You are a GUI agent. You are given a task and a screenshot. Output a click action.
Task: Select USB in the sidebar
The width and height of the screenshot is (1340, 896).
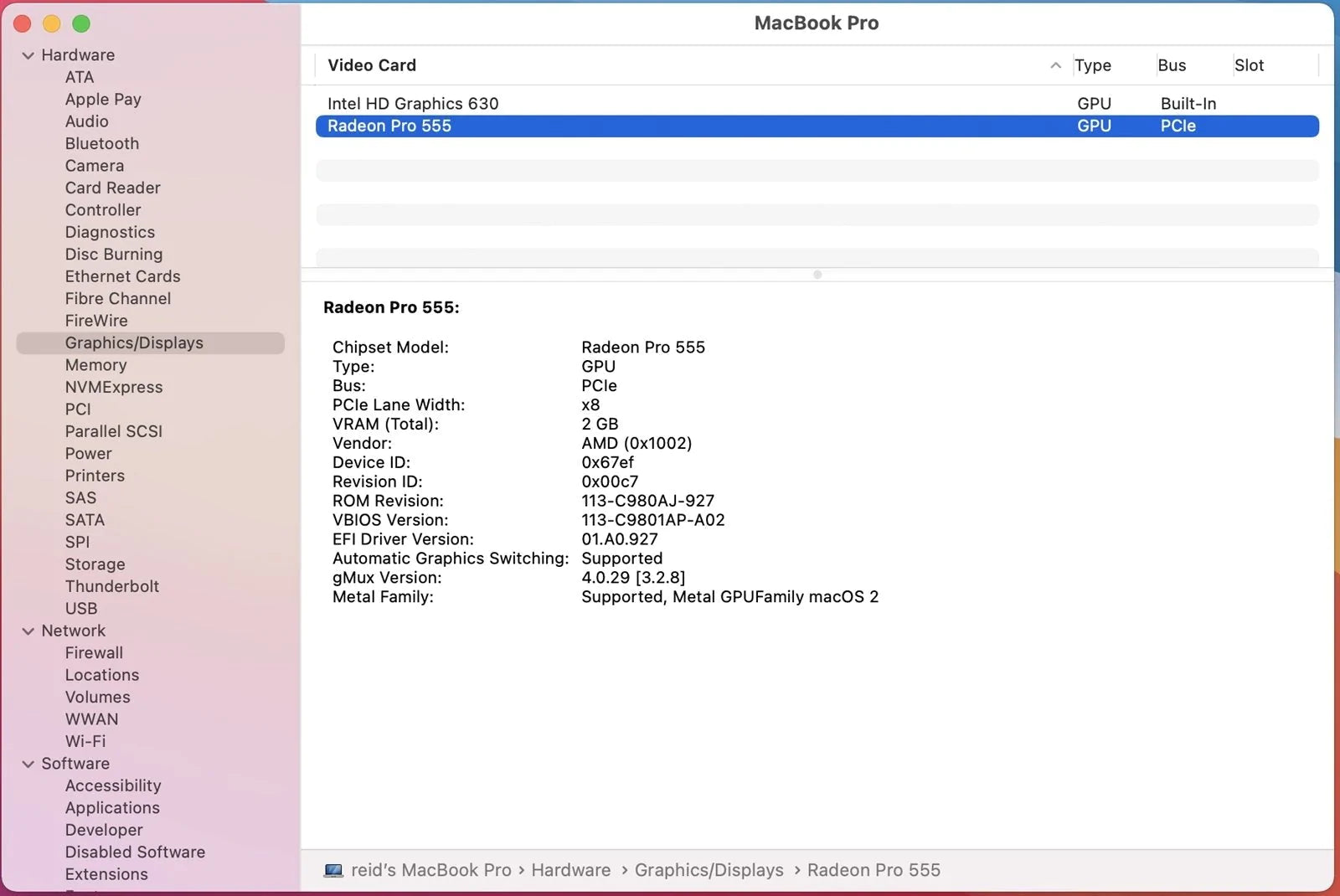point(81,609)
